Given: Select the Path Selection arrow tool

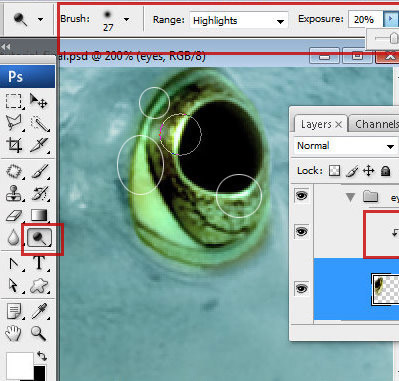Looking at the screenshot, I should click(14, 286).
